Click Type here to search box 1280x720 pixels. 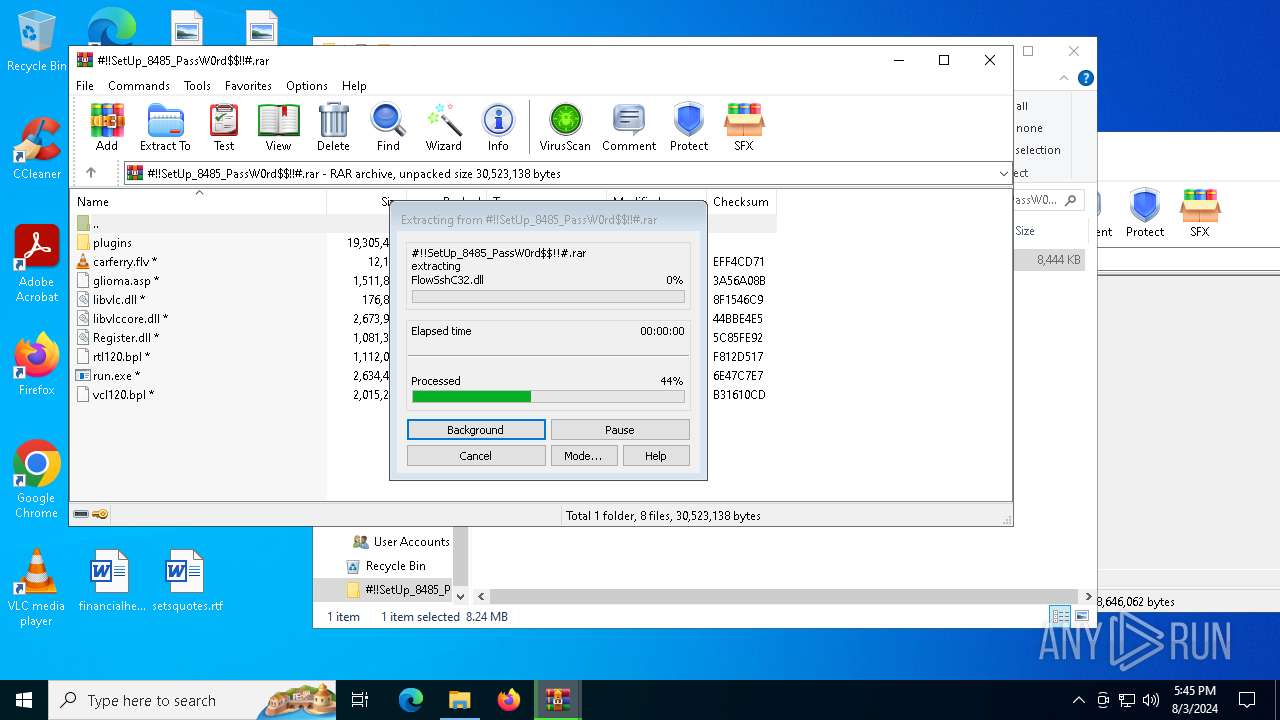(192, 700)
